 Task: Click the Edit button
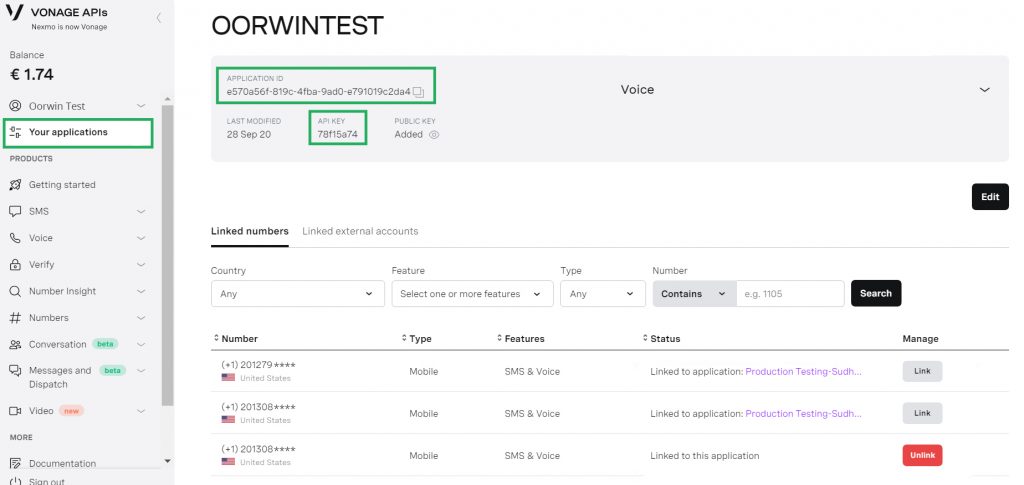990,196
